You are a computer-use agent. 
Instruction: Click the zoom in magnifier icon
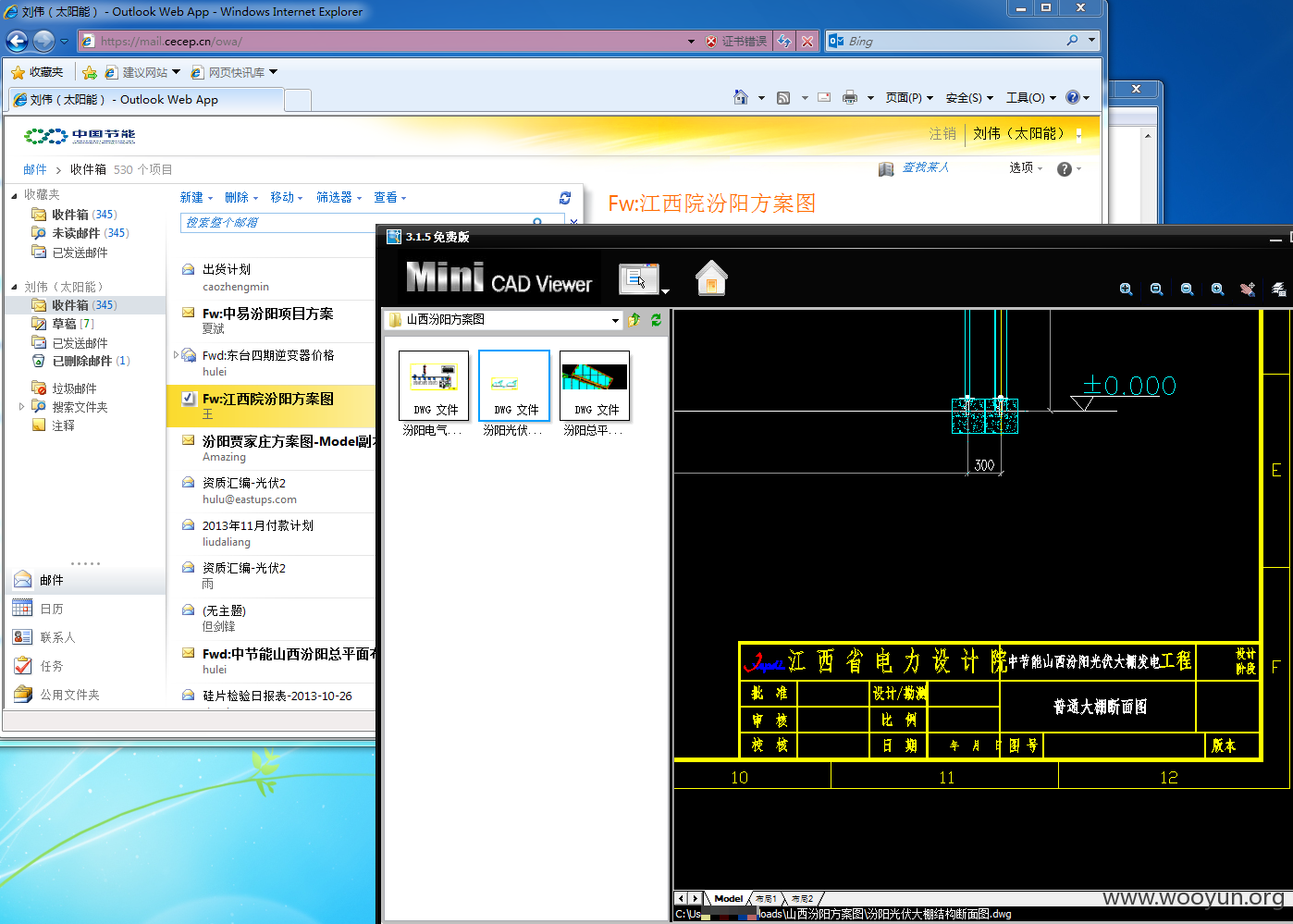click(x=1217, y=290)
